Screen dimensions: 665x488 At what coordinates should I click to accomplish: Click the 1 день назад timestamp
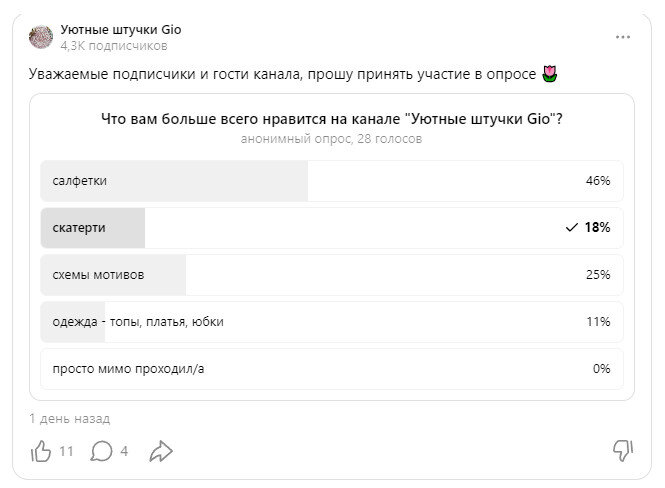click(70, 419)
